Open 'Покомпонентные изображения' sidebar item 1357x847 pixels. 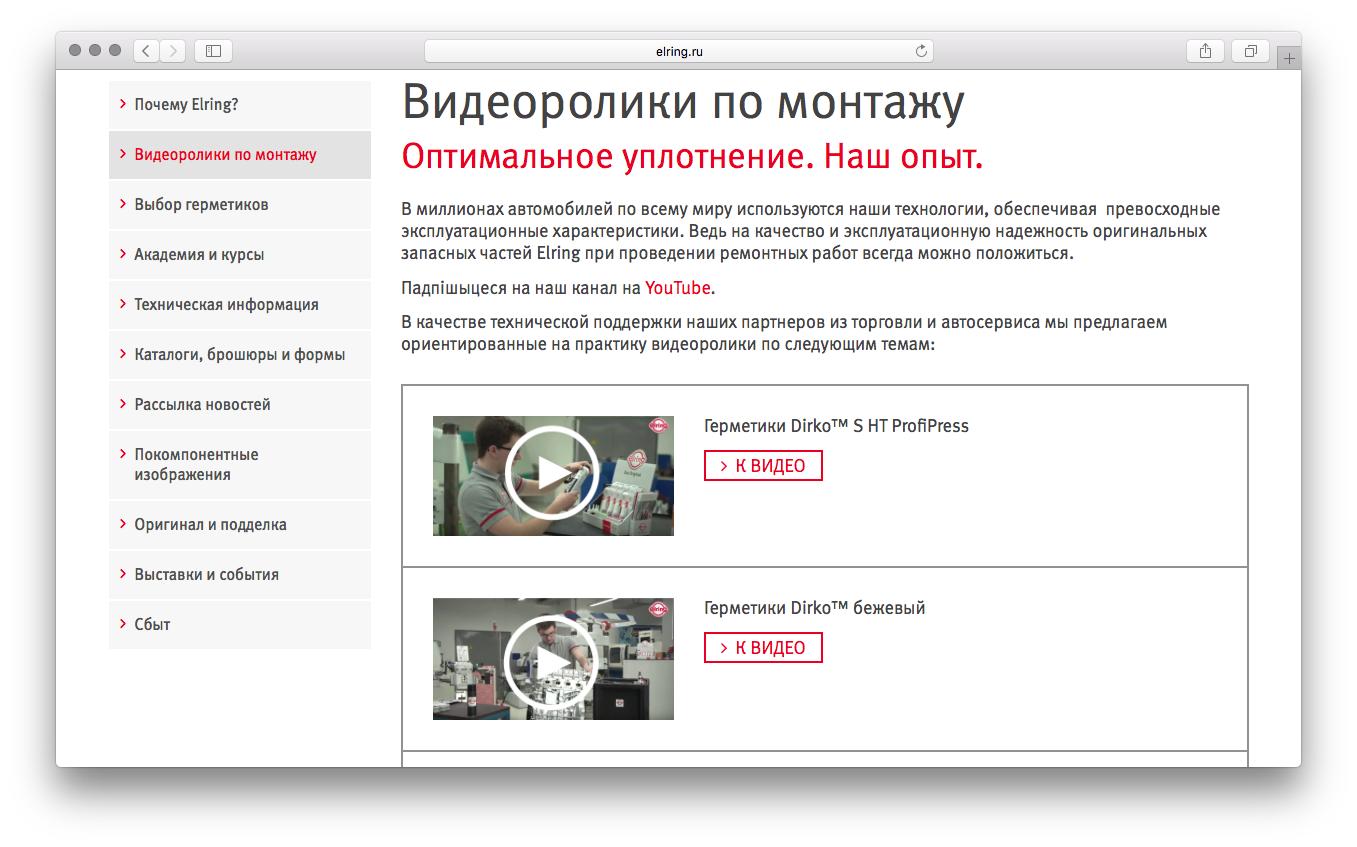pyautogui.click(x=240, y=465)
